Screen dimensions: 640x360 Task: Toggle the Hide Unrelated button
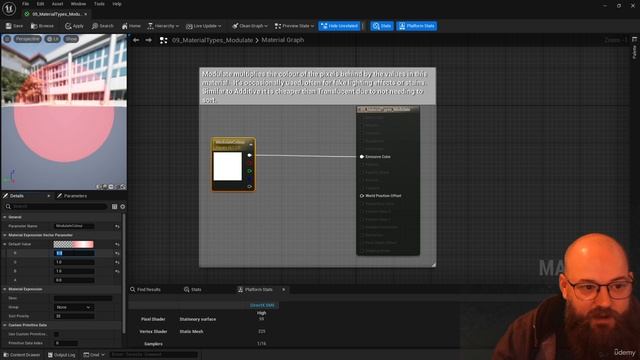[339, 26]
